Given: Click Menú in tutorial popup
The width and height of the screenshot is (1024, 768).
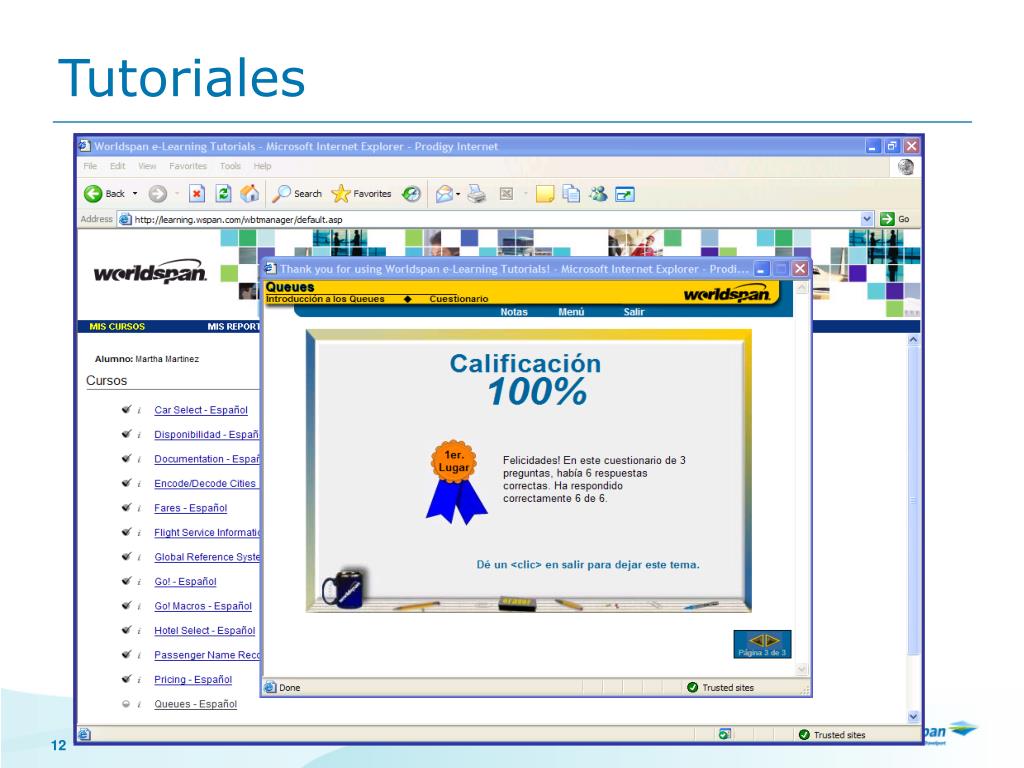Looking at the screenshot, I should pyautogui.click(x=571, y=312).
